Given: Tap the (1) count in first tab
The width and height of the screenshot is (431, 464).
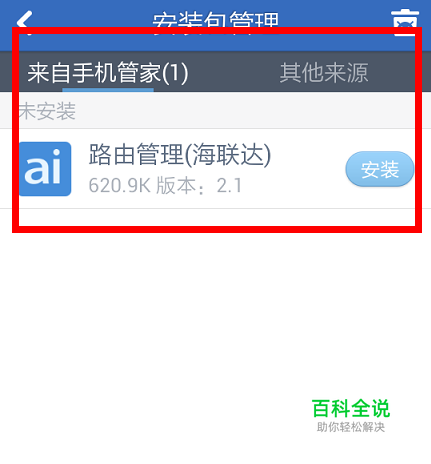Looking at the screenshot, I should coord(175,73).
